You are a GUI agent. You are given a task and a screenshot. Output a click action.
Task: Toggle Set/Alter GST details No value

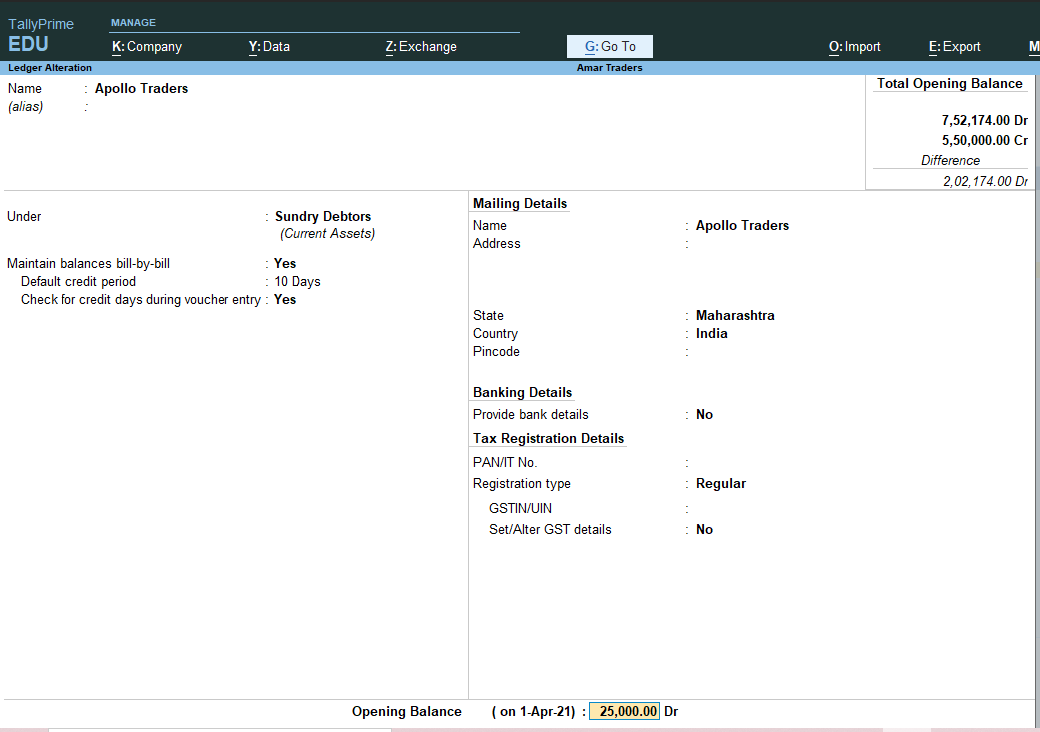704,529
